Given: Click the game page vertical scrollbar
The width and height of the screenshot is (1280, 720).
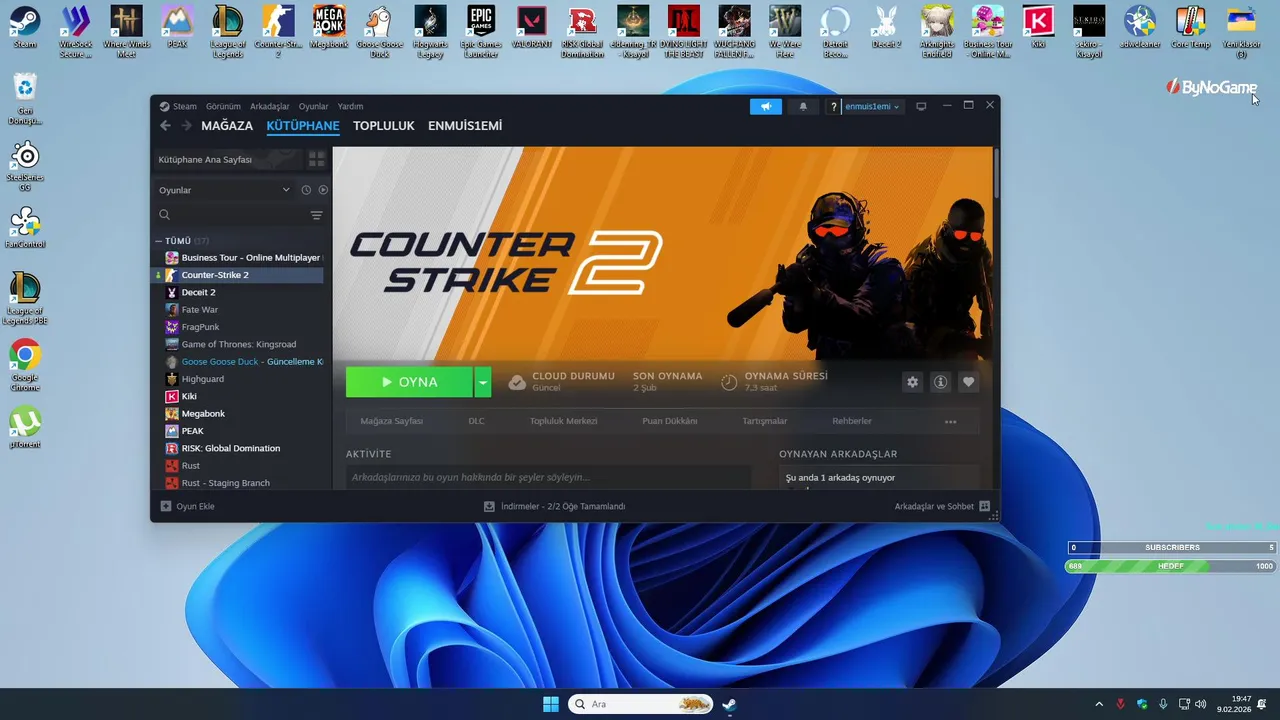Looking at the screenshot, I should [x=996, y=174].
